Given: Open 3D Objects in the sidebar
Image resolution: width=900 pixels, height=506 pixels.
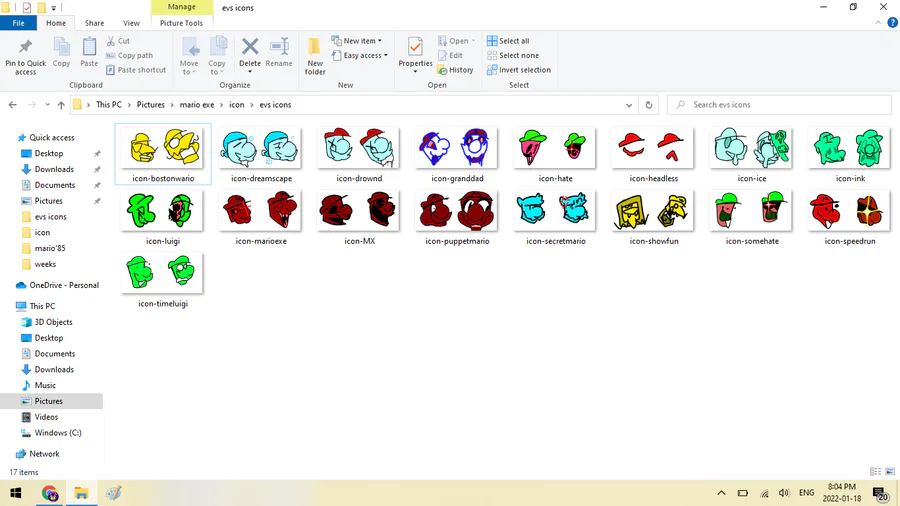Looking at the screenshot, I should click(x=53, y=322).
